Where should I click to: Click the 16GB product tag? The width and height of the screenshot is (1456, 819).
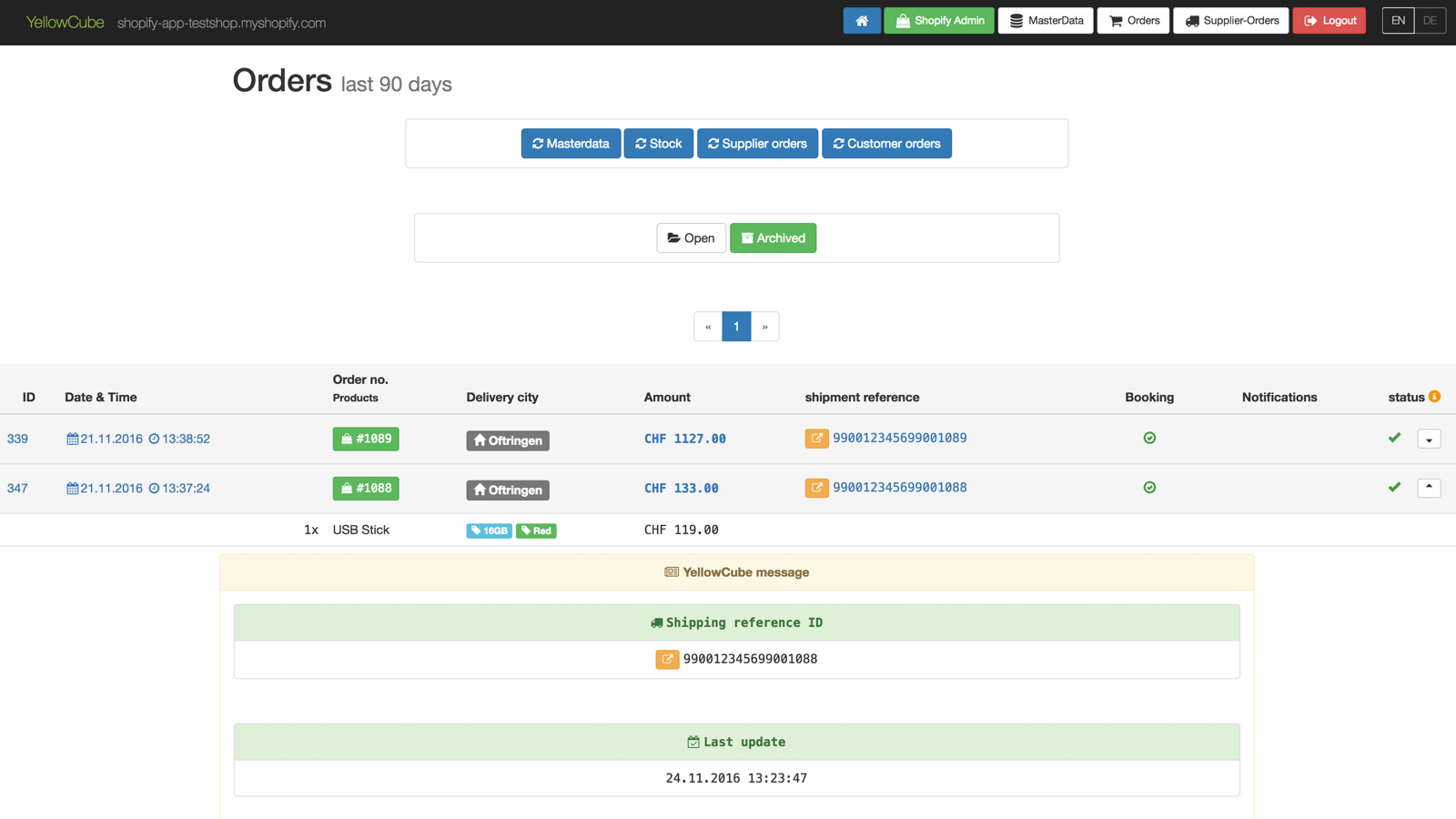pyautogui.click(x=489, y=531)
